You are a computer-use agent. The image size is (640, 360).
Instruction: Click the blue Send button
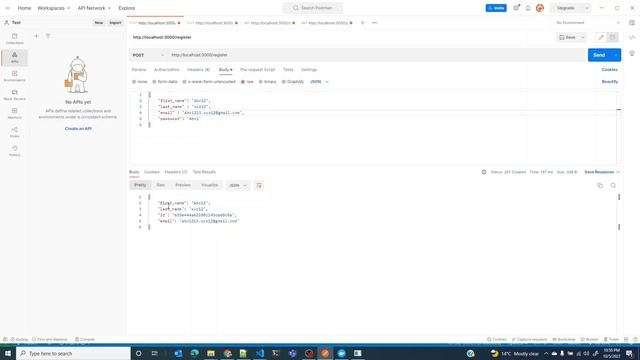coord(599,55)
